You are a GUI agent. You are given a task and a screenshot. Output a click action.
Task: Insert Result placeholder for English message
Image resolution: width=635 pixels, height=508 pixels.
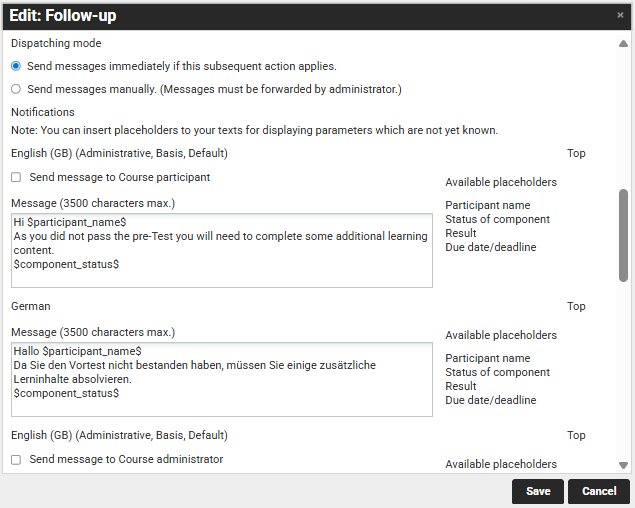[x=461, y=233]
